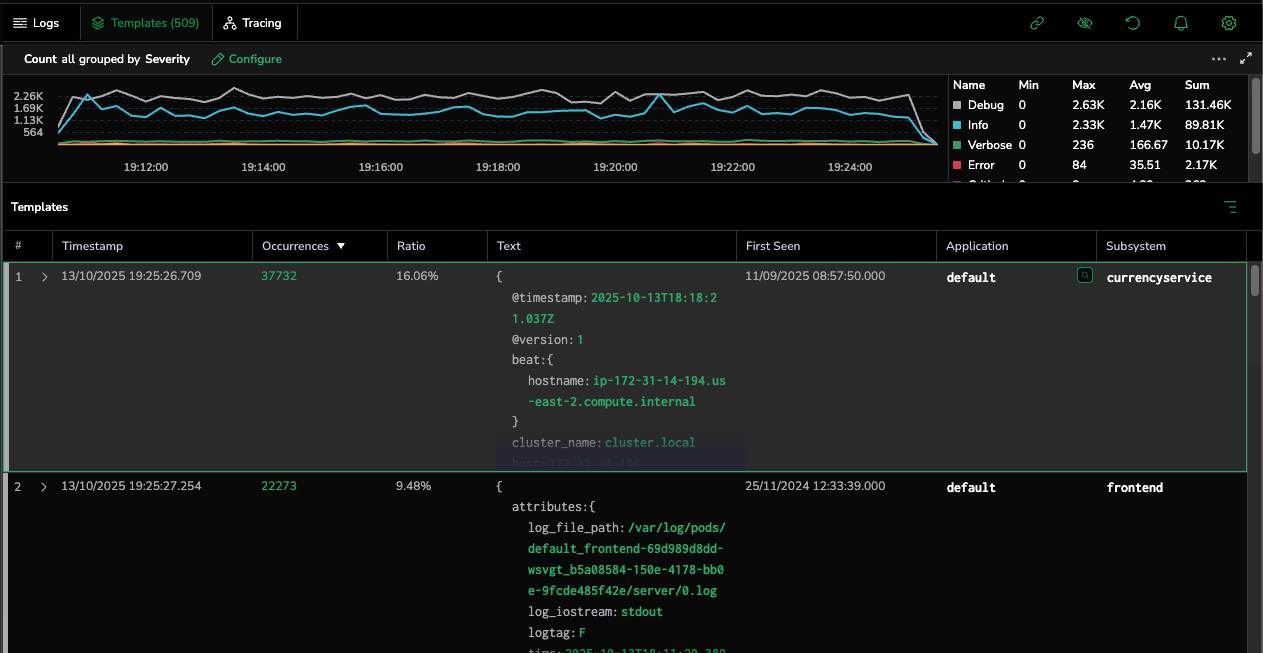Click the copy link icon
Image resolution: width=1263 pixels, height=653 pixels.
(1037, 23)
